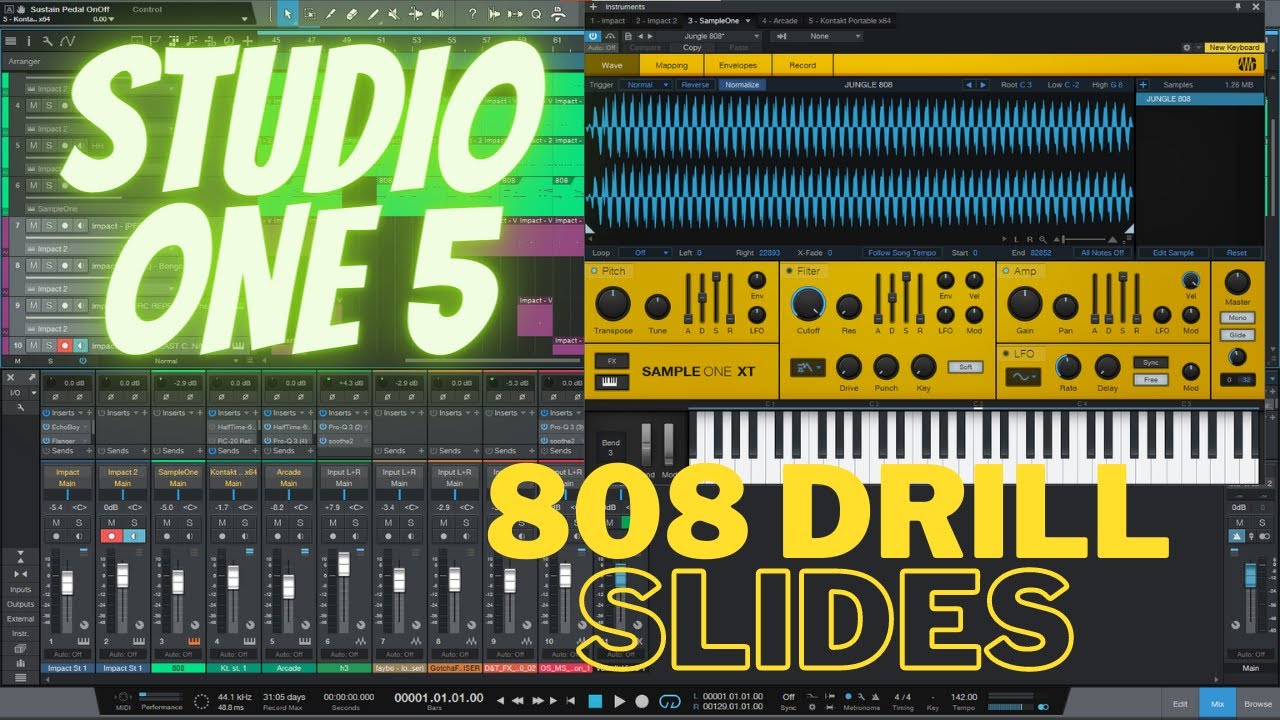The height and width of the screenshot is (720, 1280).
Task: Open the LFO waveform shape dropdown
Action: (x=1022, y=377)
